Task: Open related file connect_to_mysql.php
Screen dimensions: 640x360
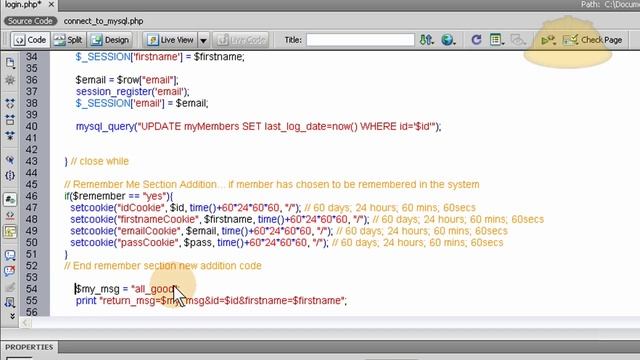Action: tap(103, 21)
